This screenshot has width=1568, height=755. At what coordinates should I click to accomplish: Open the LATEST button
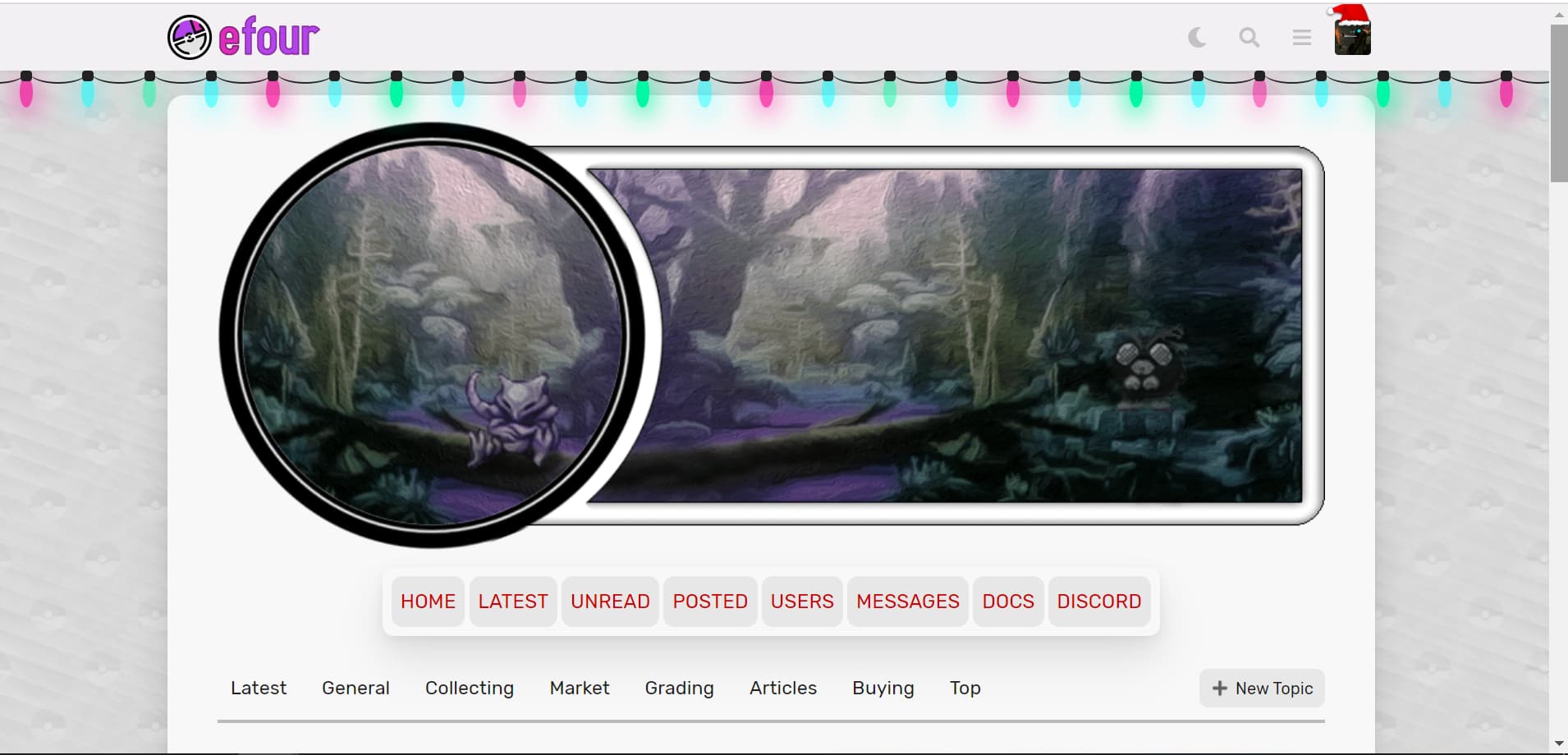(x=513, y=602)
